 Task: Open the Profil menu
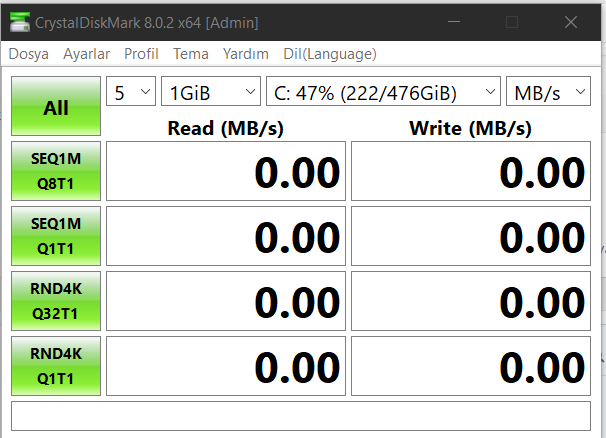[141, 54]
